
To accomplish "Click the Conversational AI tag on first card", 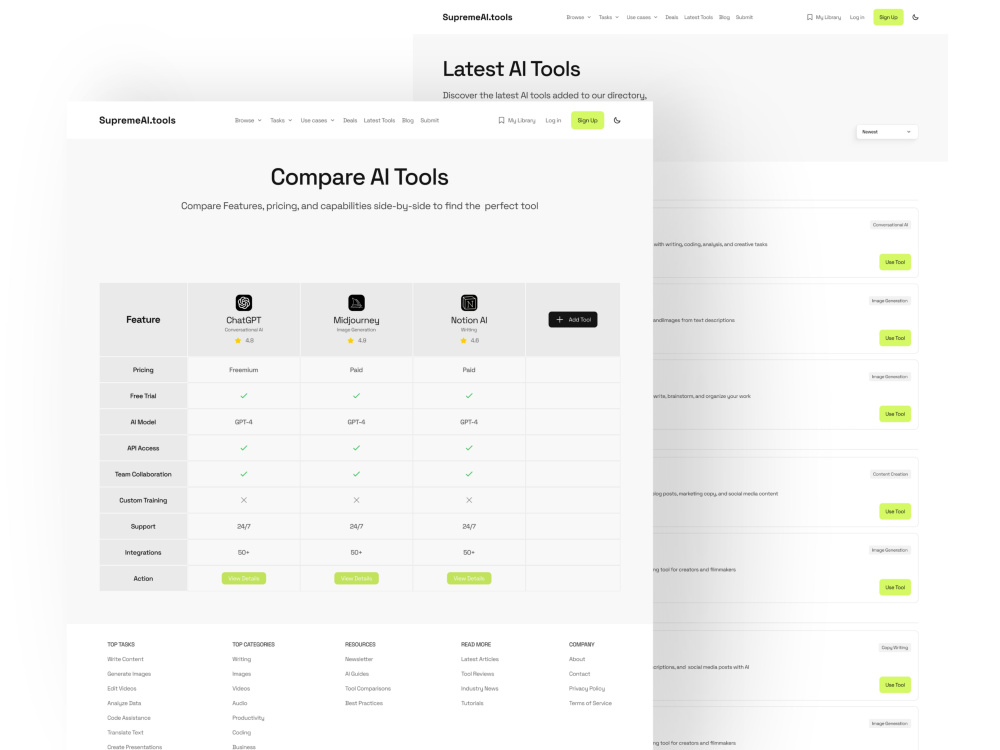I will point(890,225).
